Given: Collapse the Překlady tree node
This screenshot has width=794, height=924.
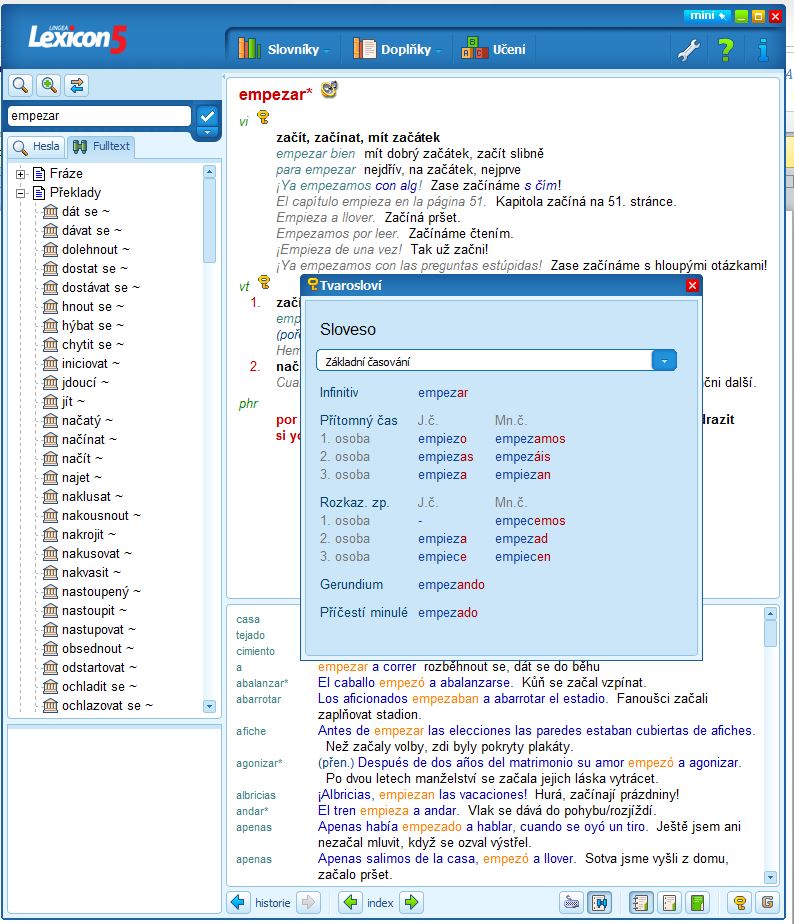Looking at the screenshot, I should point(21,193).
